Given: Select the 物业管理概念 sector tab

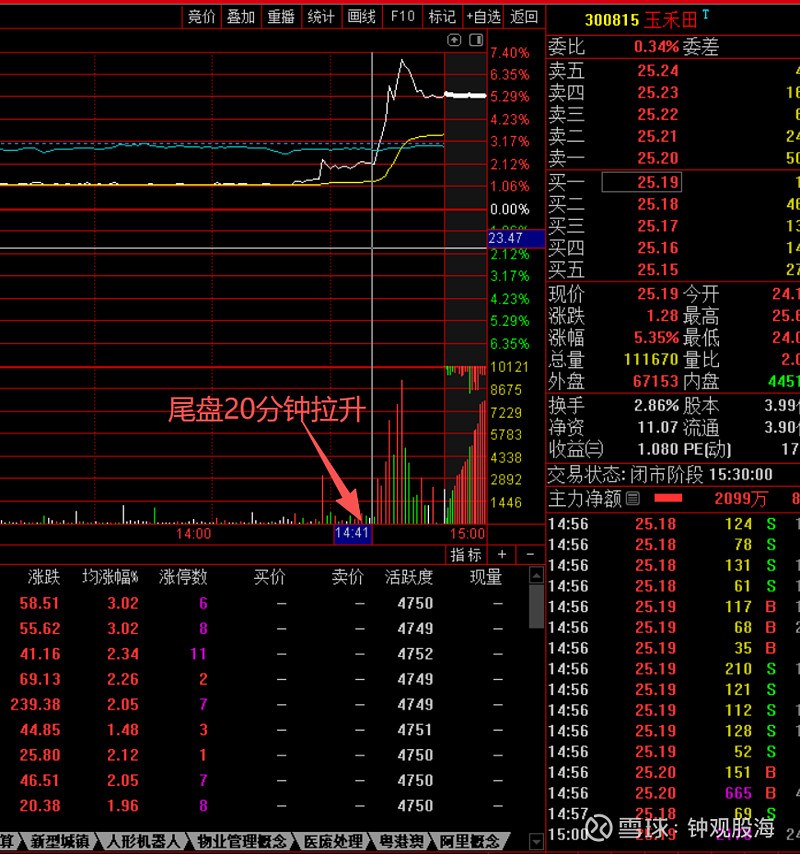Looking at the screenshot, I should coord(241,841).
